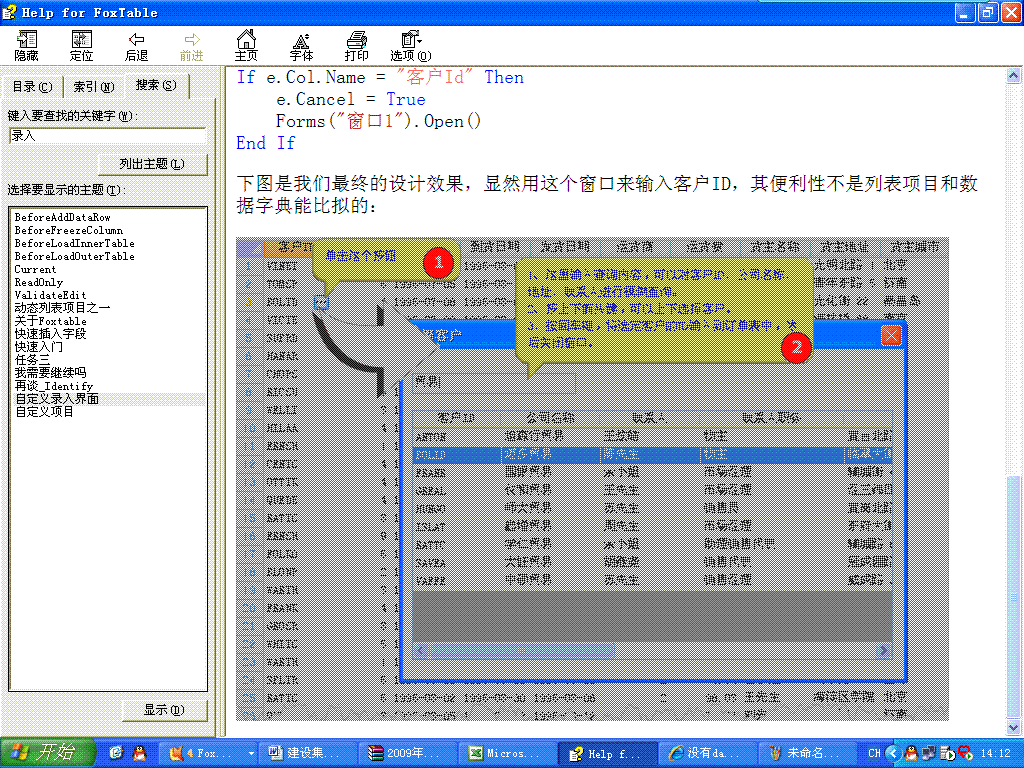Click the content pane scroll-up arrow

click(x=1013, y=75)
